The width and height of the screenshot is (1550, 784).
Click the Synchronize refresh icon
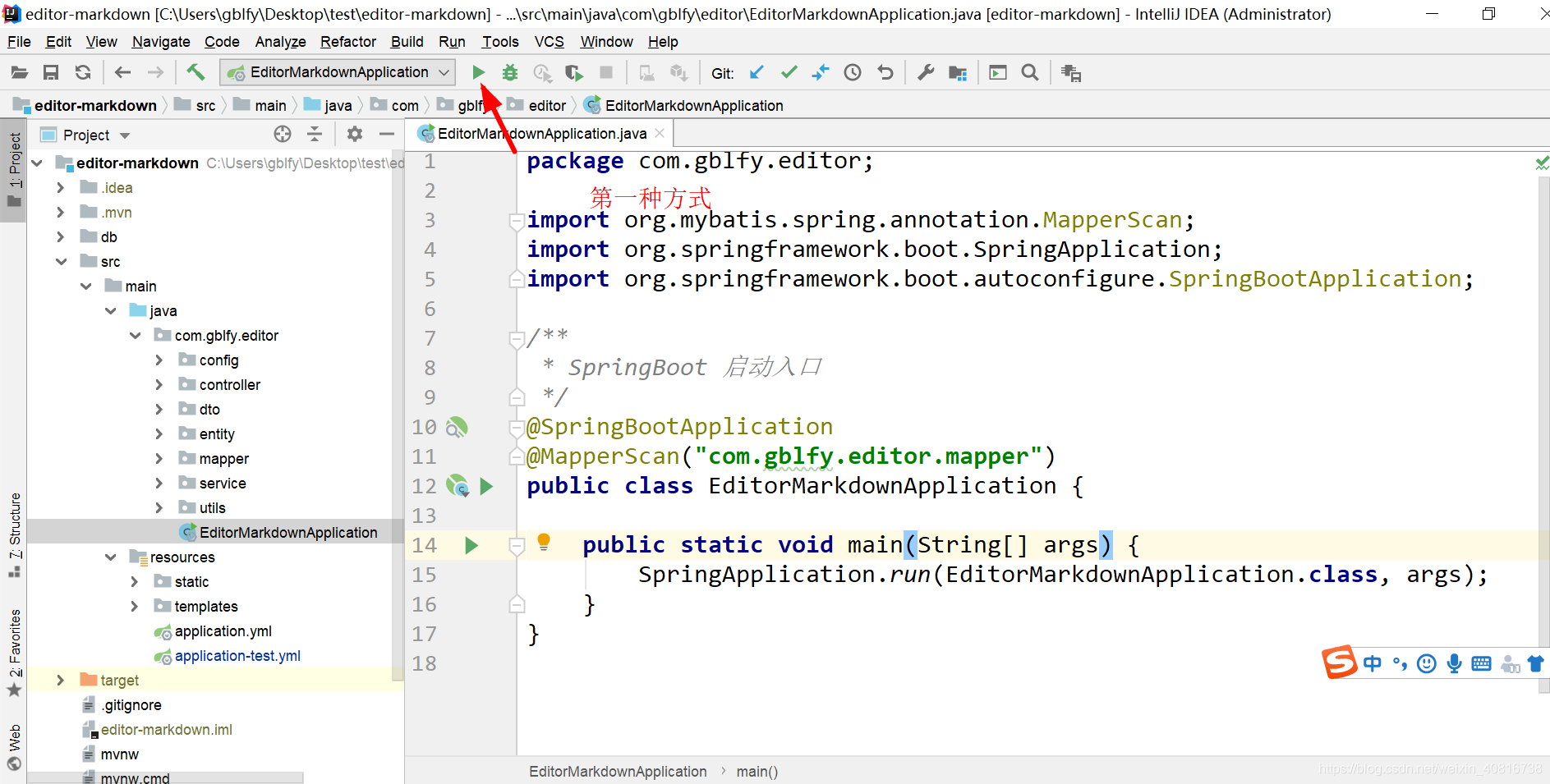tap(83, 73)
